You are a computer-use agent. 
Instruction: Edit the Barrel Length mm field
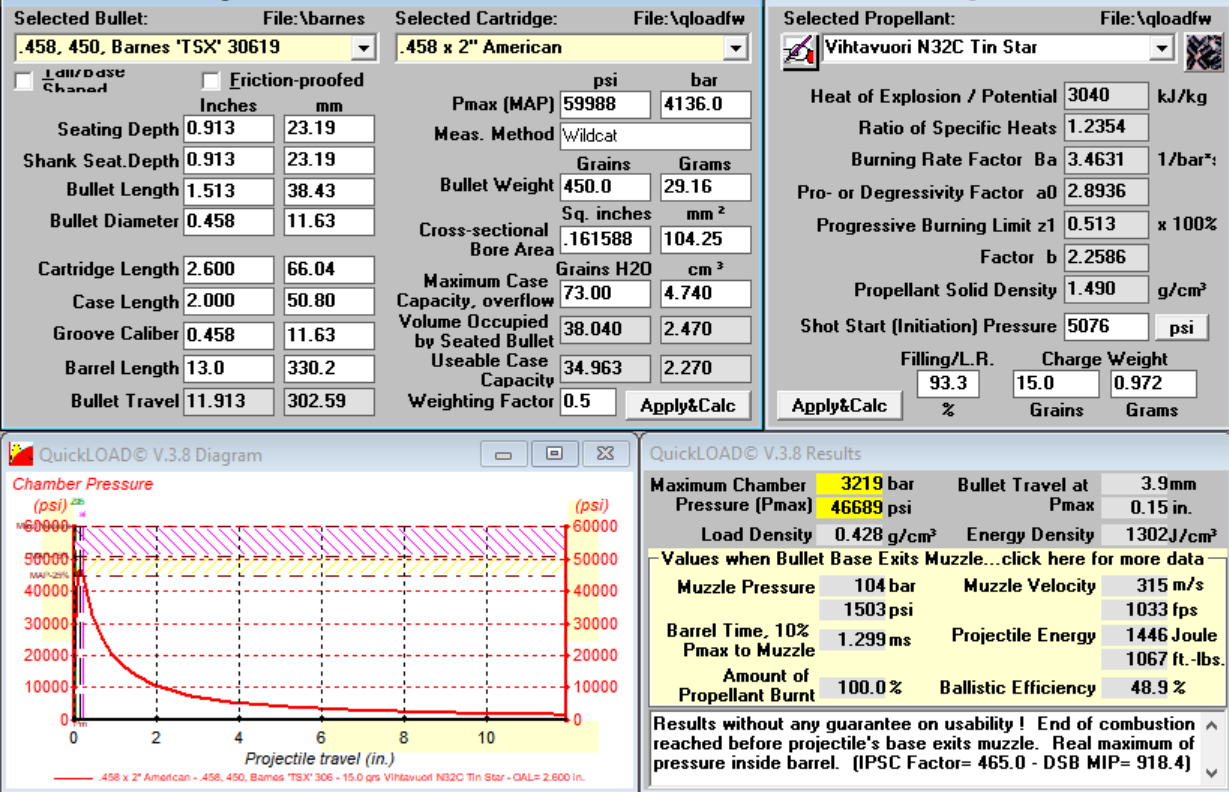[x=329, y=368]
